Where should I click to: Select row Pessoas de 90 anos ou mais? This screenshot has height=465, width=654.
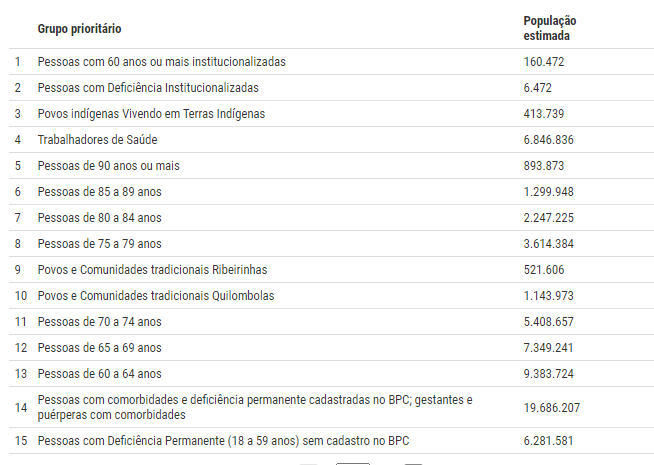pos(332,166)
